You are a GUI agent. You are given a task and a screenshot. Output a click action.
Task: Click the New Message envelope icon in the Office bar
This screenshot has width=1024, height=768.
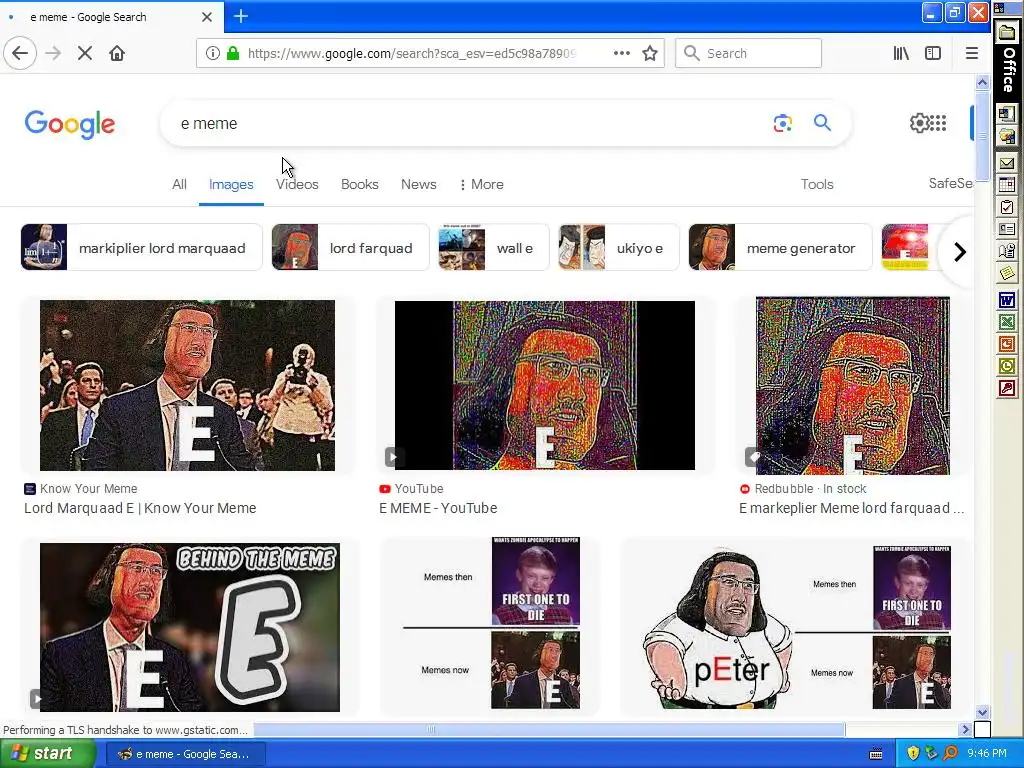[1007, 163]
